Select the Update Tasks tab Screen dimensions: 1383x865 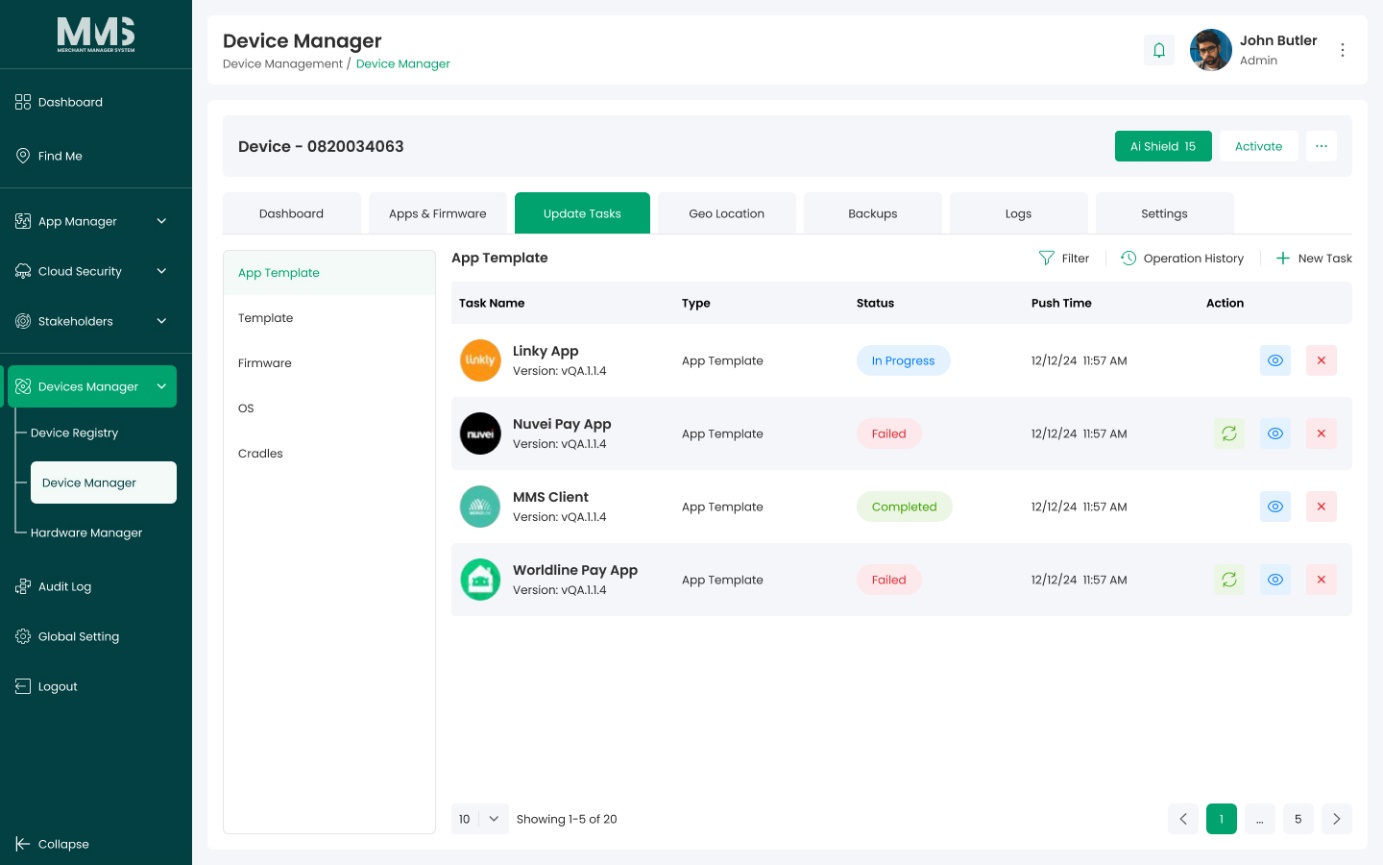(582, 213)
